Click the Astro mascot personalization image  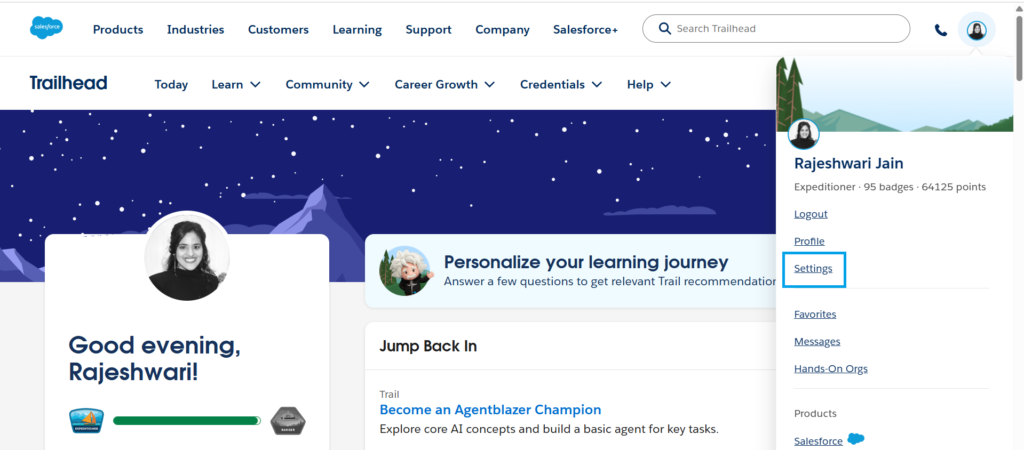[405, 271]
